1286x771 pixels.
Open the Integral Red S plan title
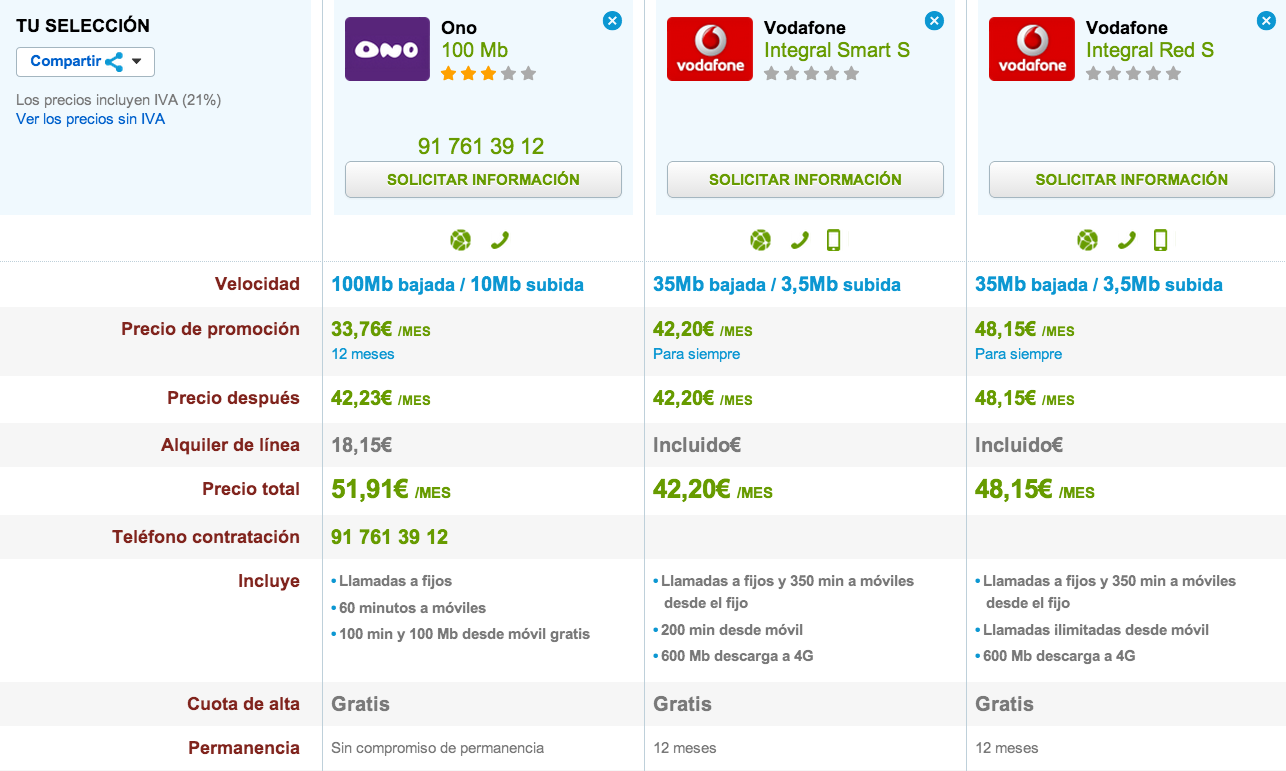tap(1150, 50)
